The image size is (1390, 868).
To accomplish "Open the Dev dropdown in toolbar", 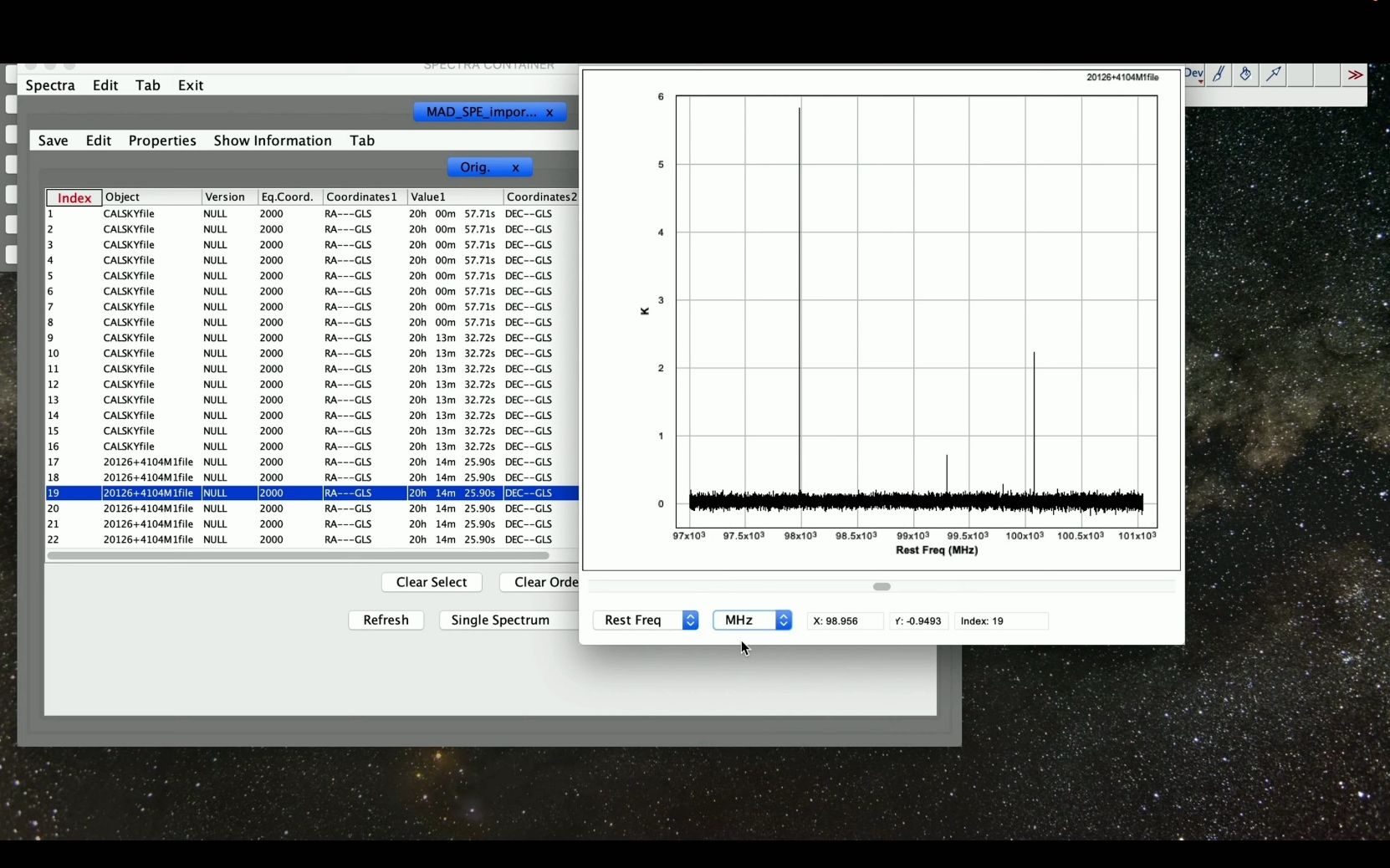I will [1194, 74].
